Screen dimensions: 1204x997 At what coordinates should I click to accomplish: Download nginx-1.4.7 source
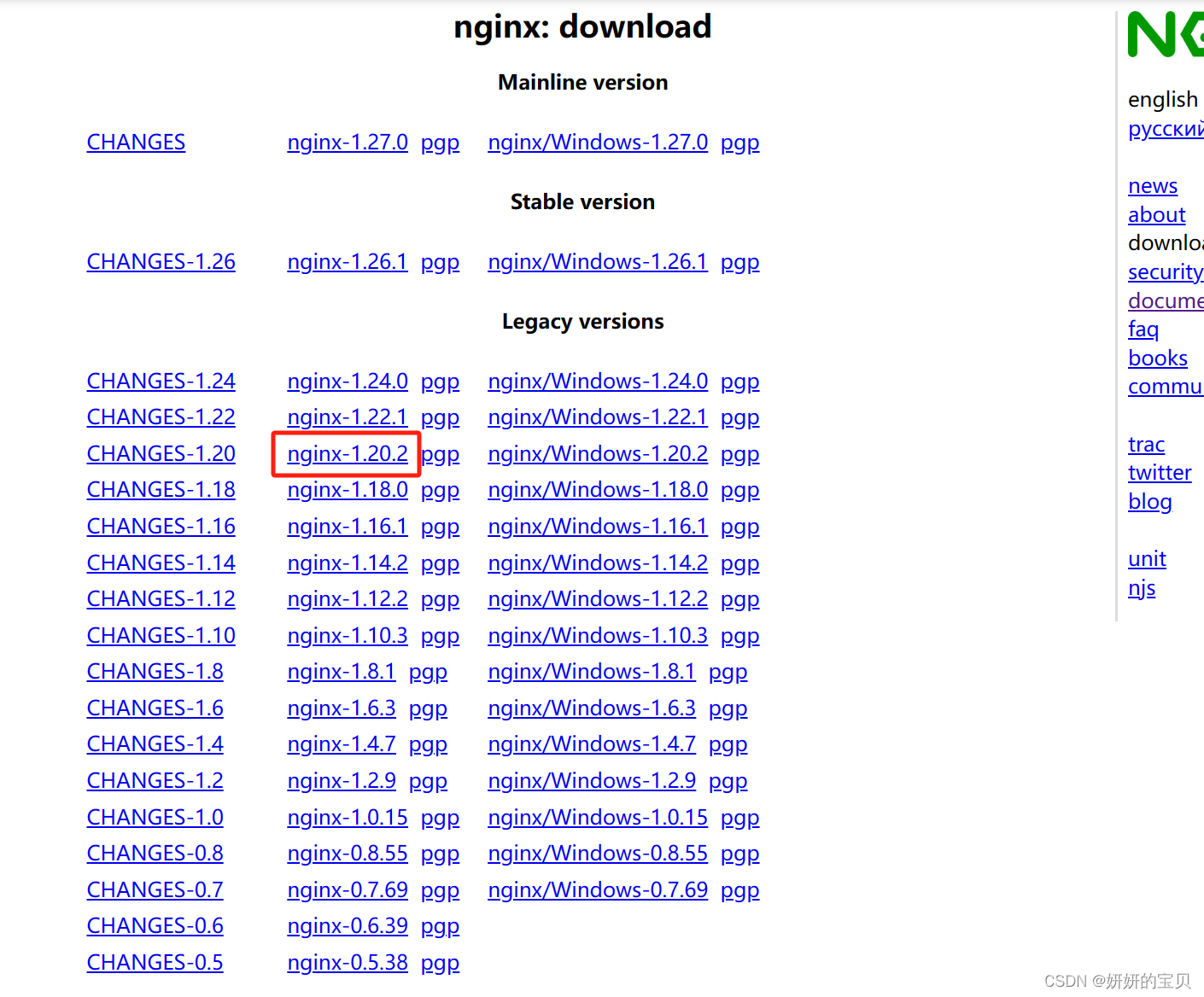[x=342, y=744]
